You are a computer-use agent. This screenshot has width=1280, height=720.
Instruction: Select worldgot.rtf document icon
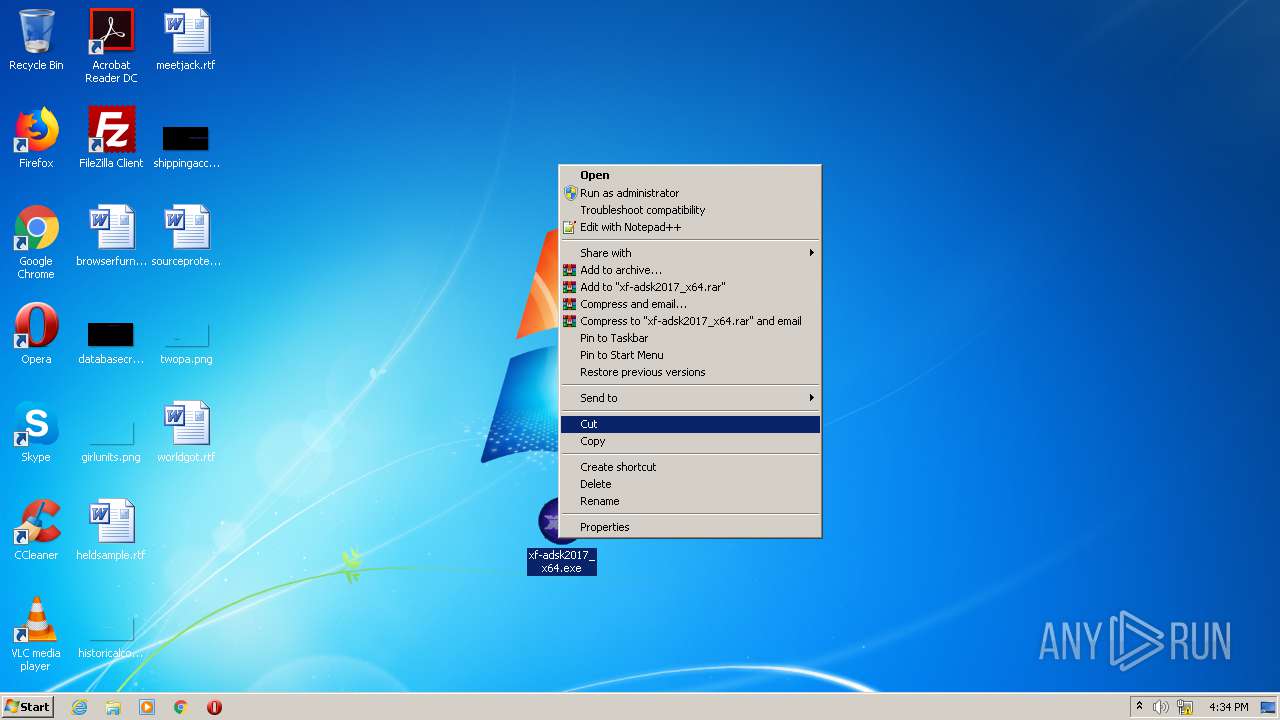(186, 432)
